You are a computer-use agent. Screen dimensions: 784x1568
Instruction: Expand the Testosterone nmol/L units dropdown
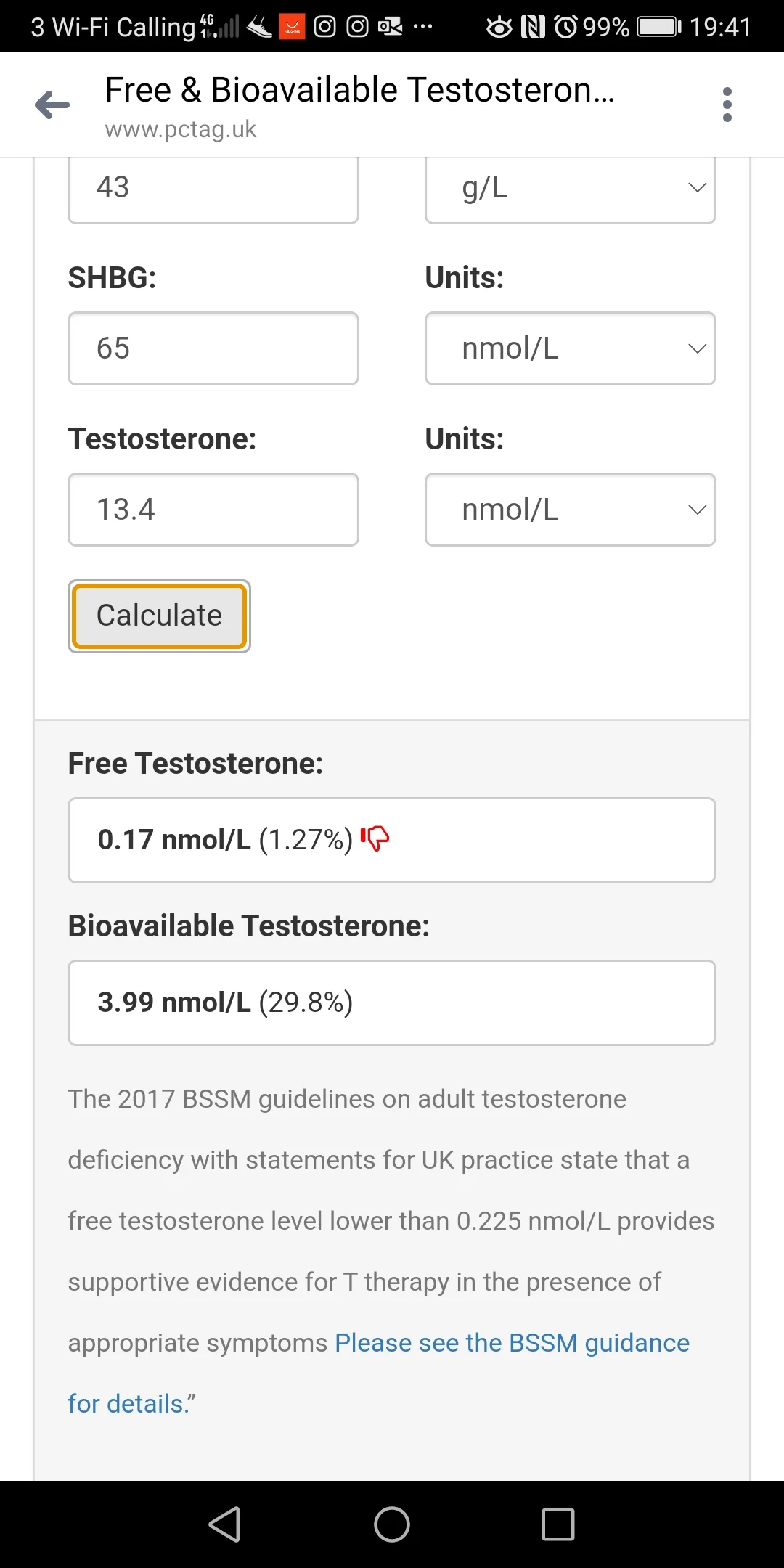[571, 510]
